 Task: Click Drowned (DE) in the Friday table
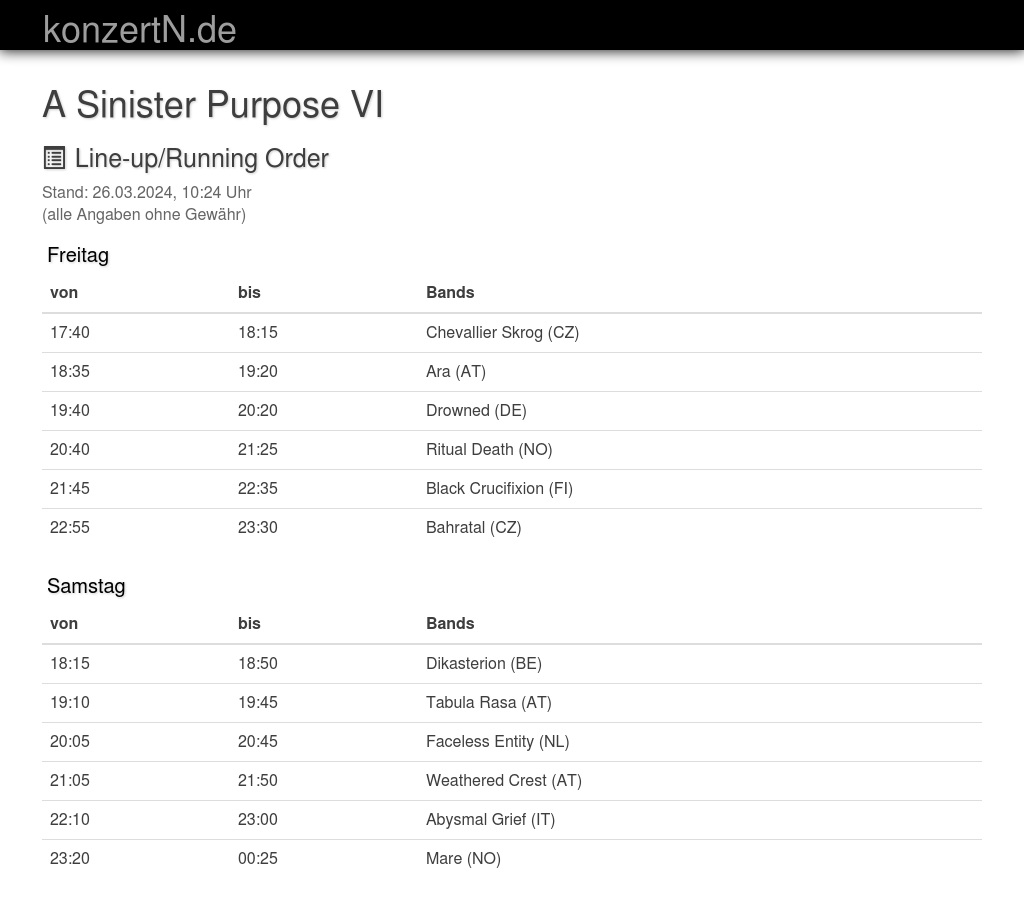(476, 410)
